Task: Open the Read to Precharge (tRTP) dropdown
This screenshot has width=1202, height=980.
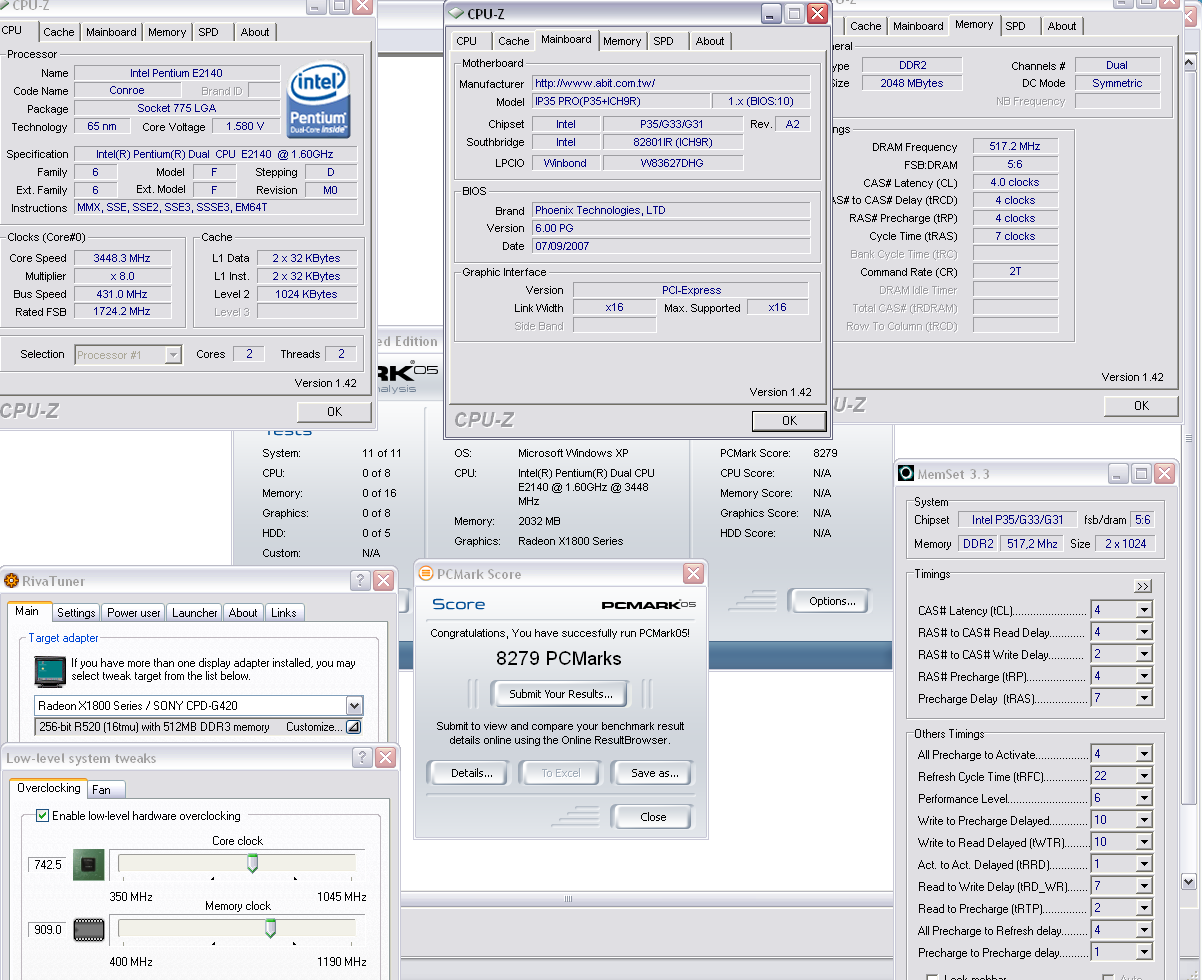Action: point(1144,908)
